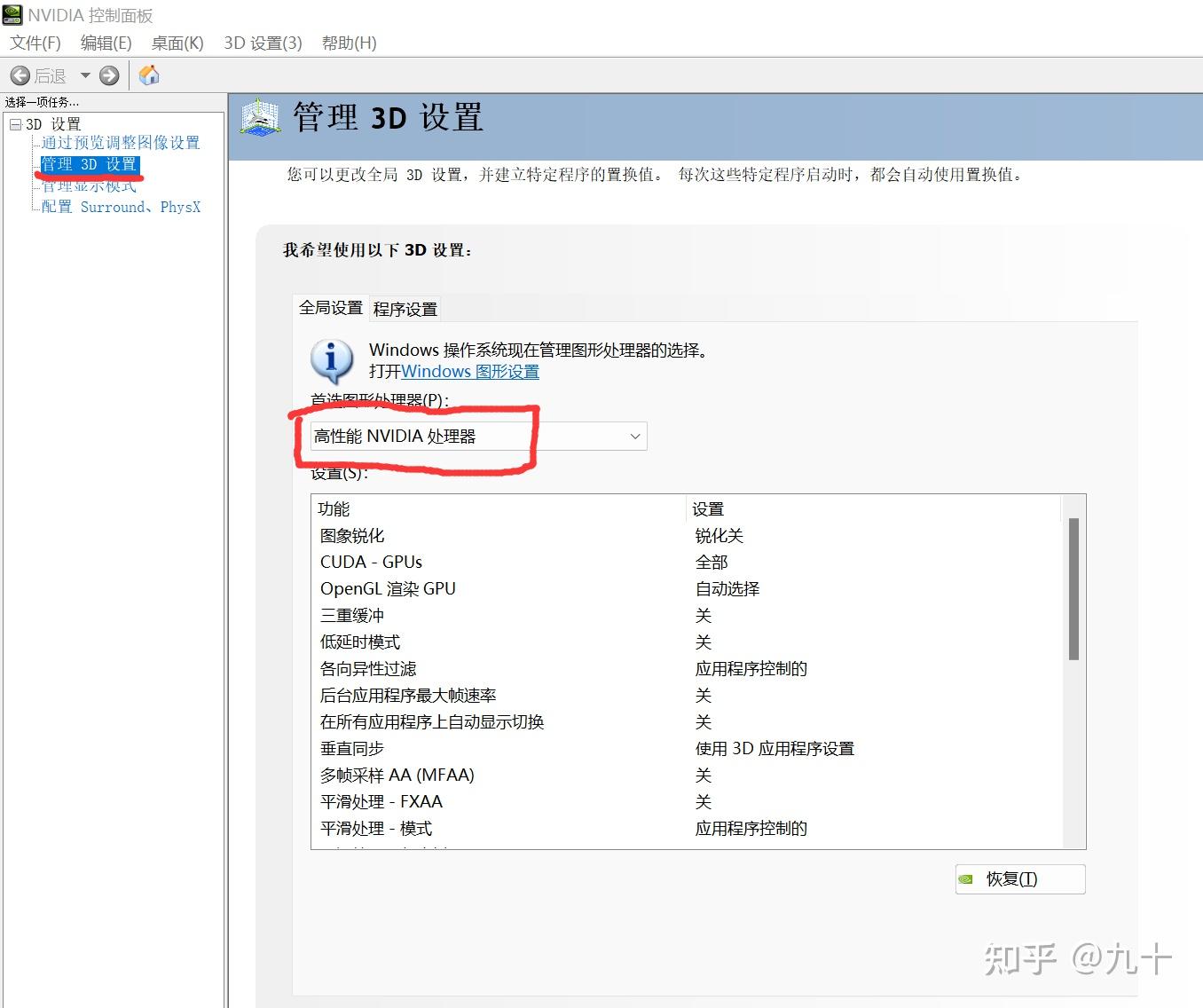The width and height of the screenshot is (1203, 1008).
Task: Select the 三重缓冲 row
Action: click(x=686, y=616)
